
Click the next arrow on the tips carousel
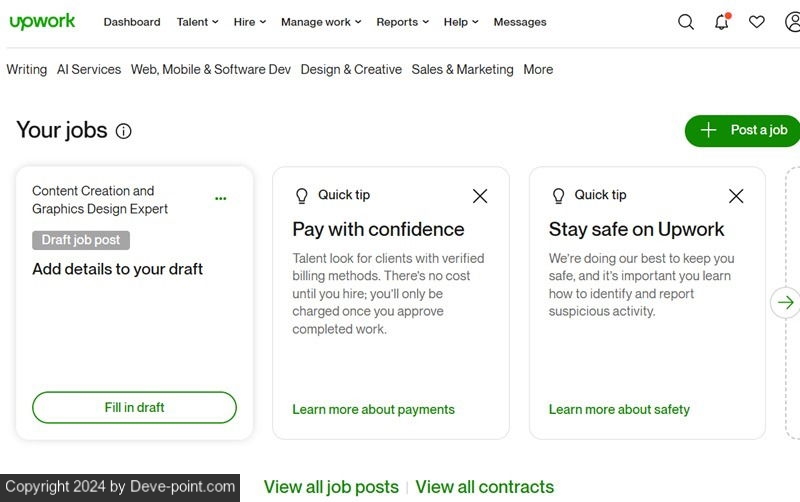click(x=786, y=302)
